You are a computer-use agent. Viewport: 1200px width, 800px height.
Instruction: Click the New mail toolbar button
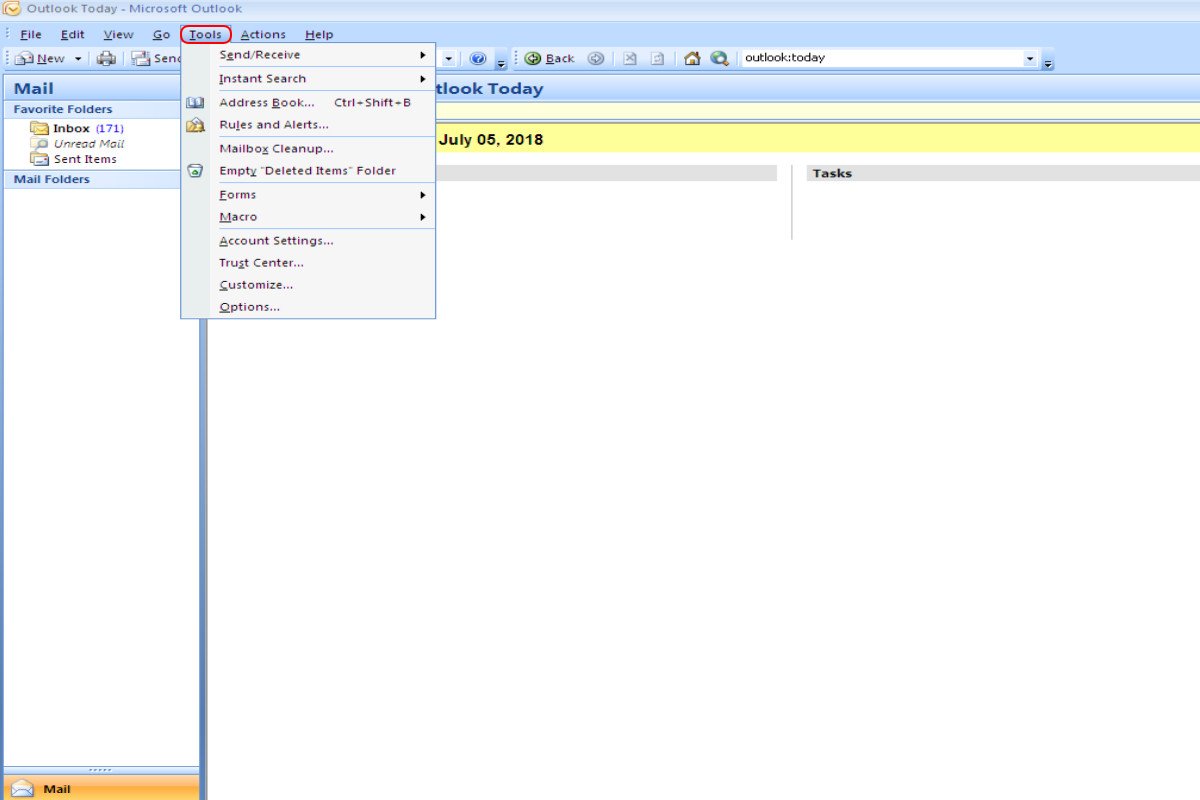coord(40,59)
